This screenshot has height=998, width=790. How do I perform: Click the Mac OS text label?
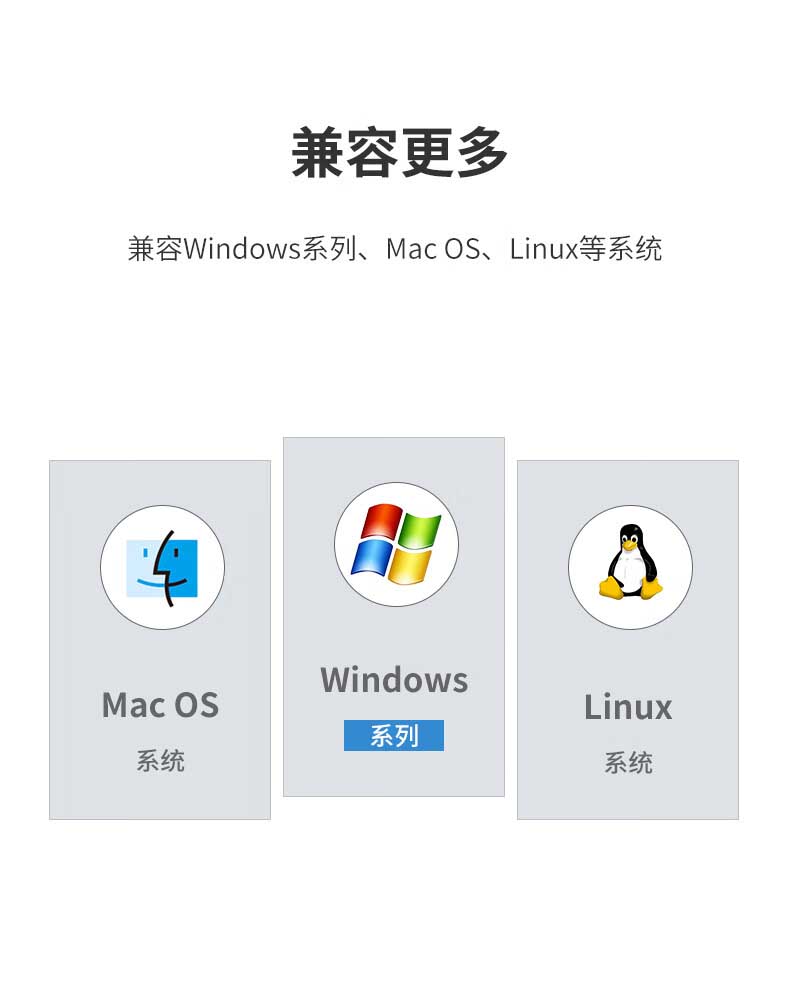coord(160,705)
